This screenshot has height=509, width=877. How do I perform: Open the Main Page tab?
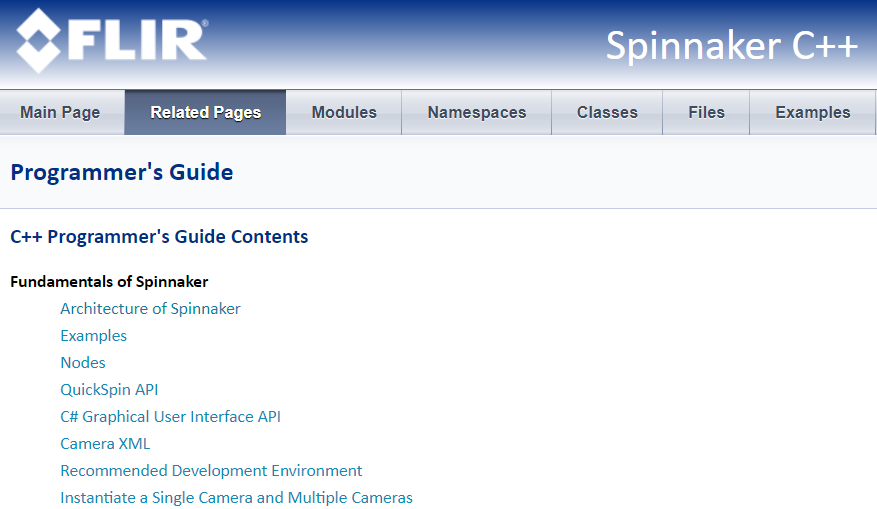click(60, 112)
